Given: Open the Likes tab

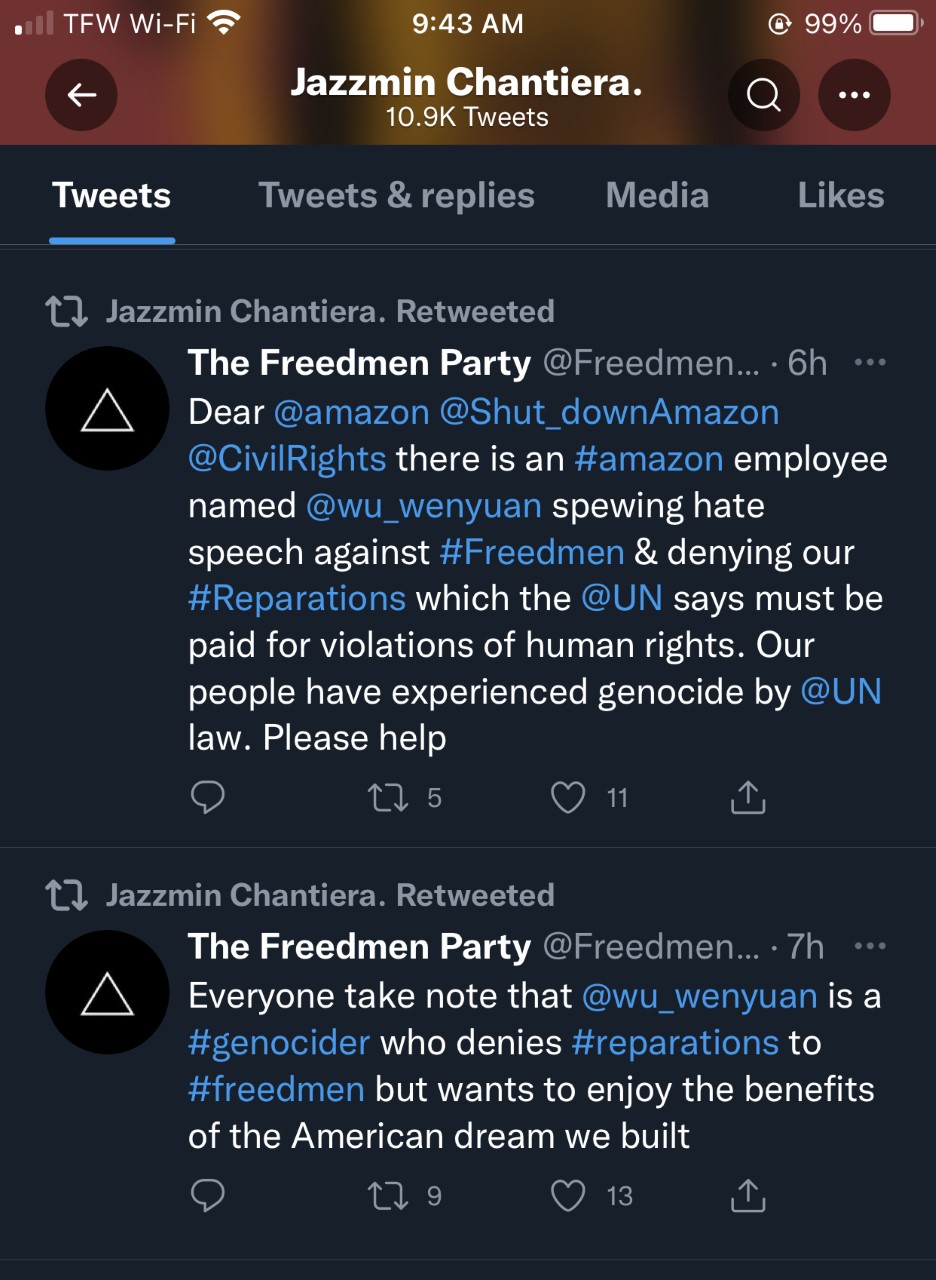Looking at the screenshot, I should pos(840,195).
